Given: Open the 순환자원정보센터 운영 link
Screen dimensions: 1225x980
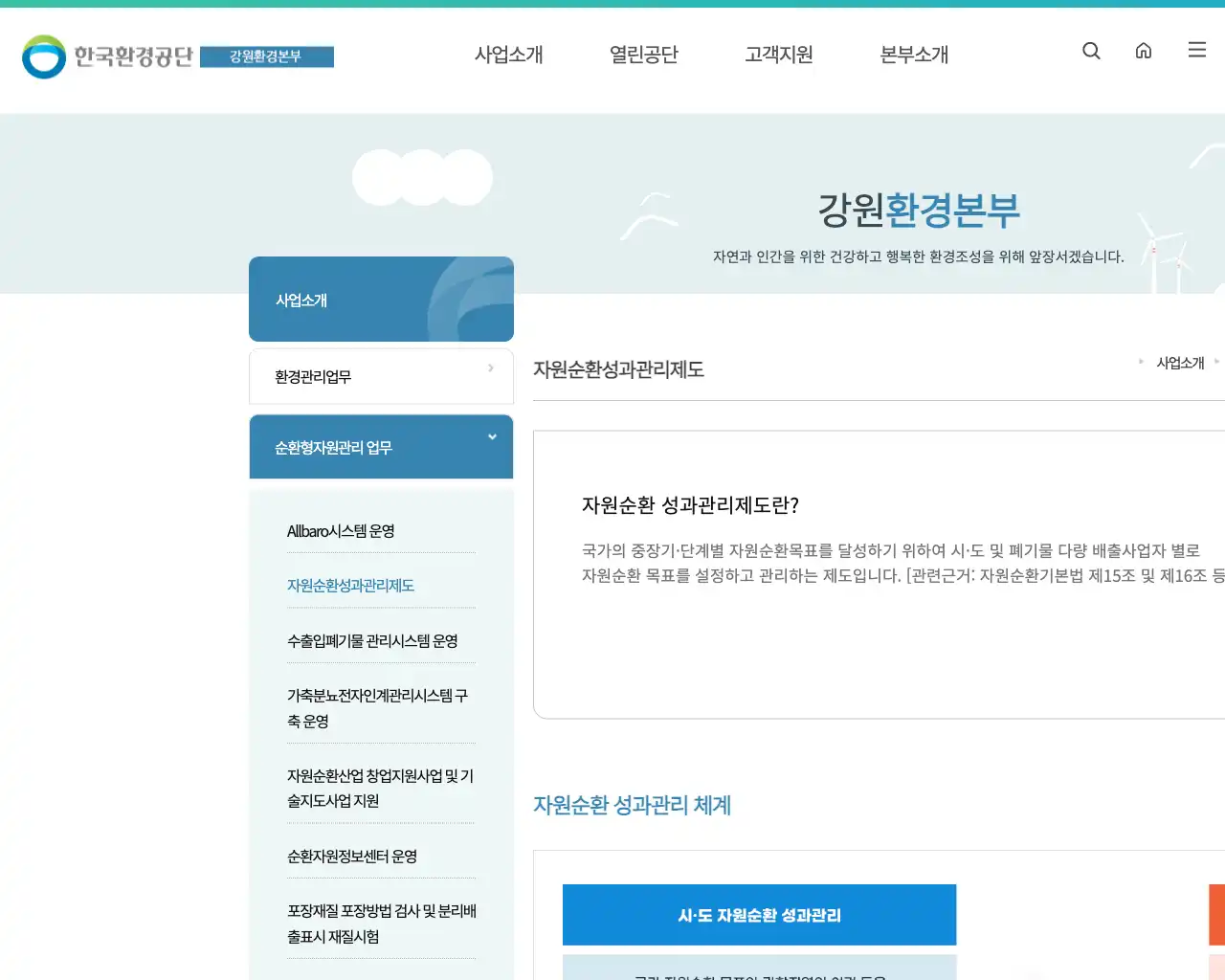Looking at the screenshot, I should tap(352, 857).
